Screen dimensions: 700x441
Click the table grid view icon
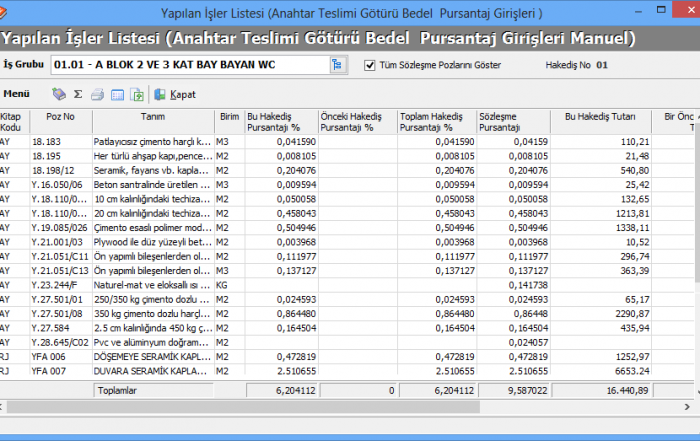coord(117,95)
